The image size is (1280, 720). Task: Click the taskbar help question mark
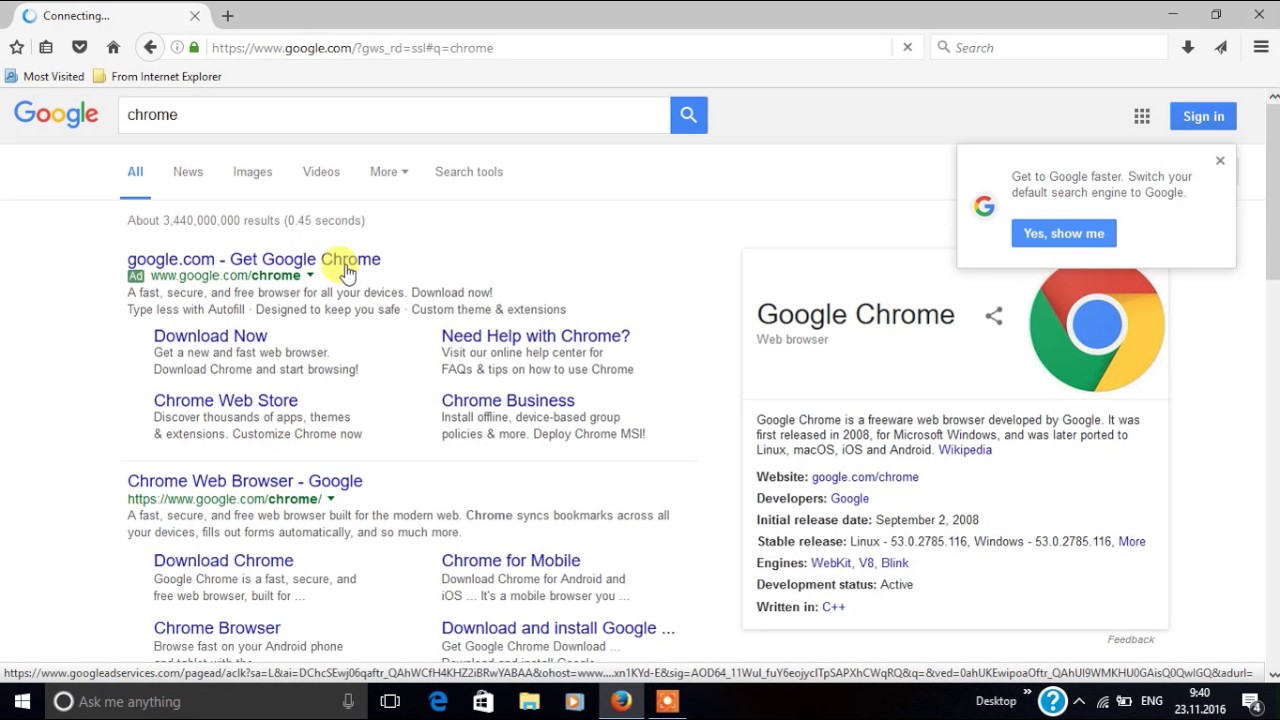pyautogui.click(x=1053, y=701)
